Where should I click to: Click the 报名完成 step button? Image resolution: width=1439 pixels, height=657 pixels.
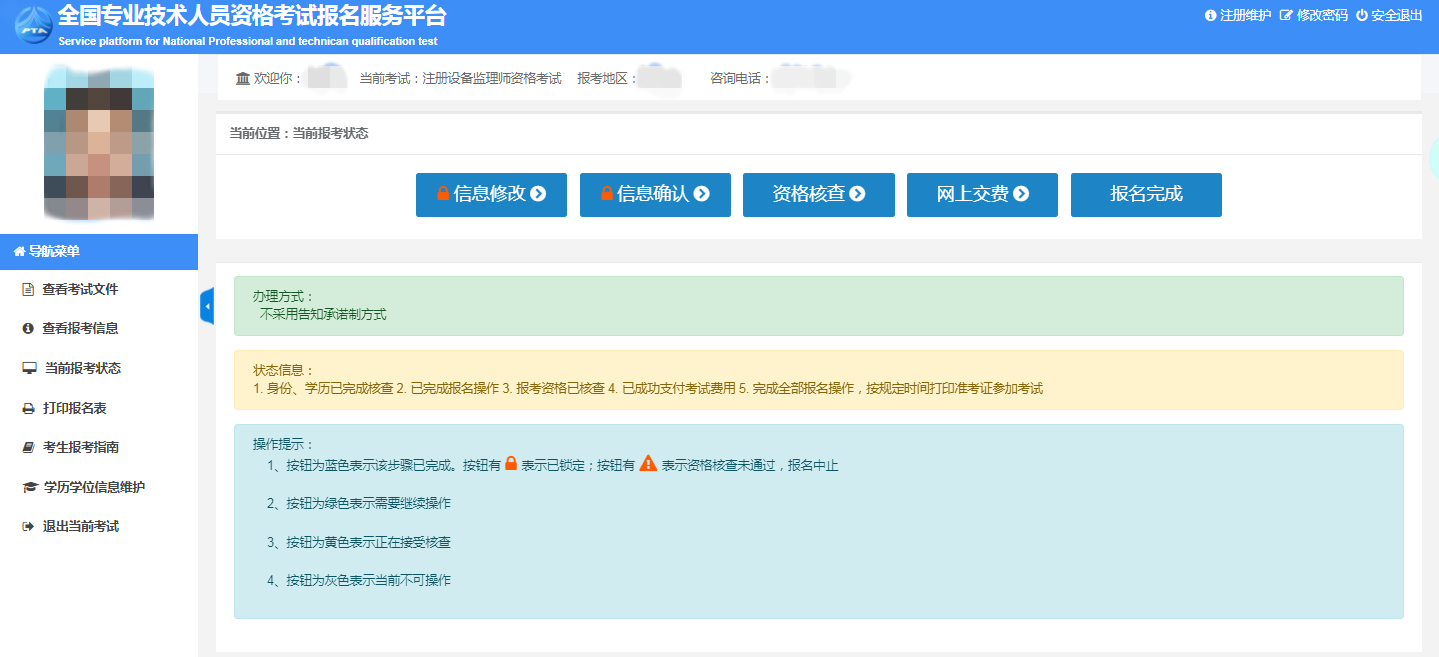pos(1146,194)
